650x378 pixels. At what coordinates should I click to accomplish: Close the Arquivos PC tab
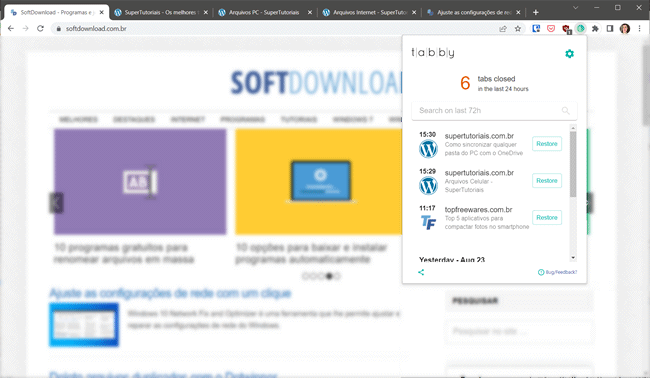[x=310, y=12]
